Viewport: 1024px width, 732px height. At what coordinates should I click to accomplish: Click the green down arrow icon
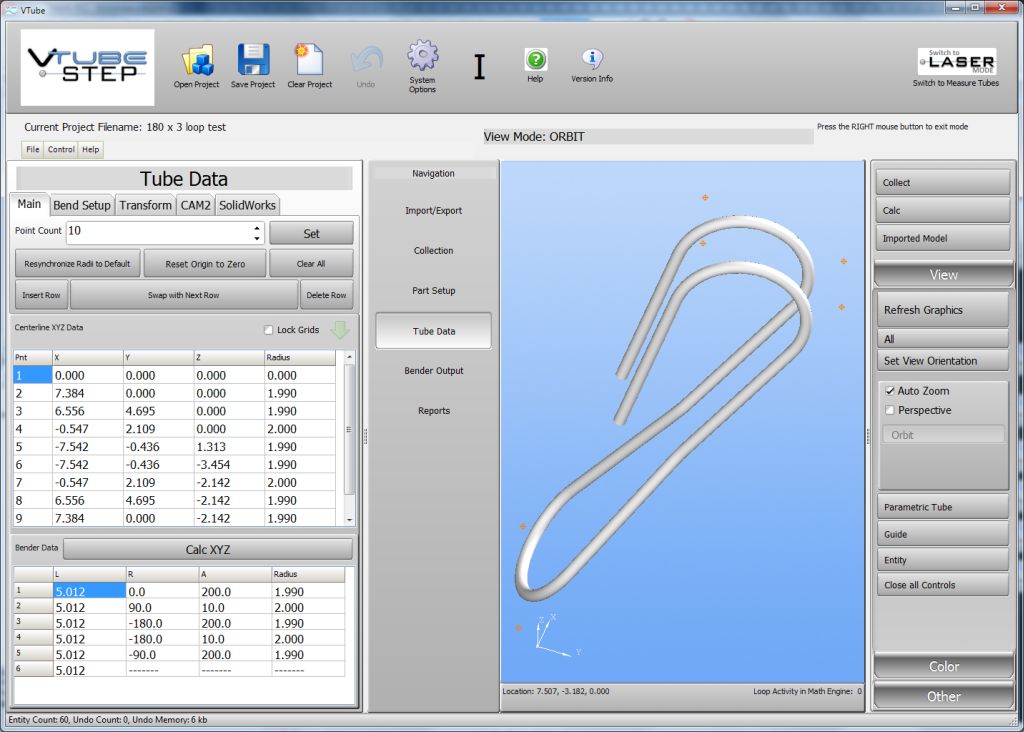[340, 330]
